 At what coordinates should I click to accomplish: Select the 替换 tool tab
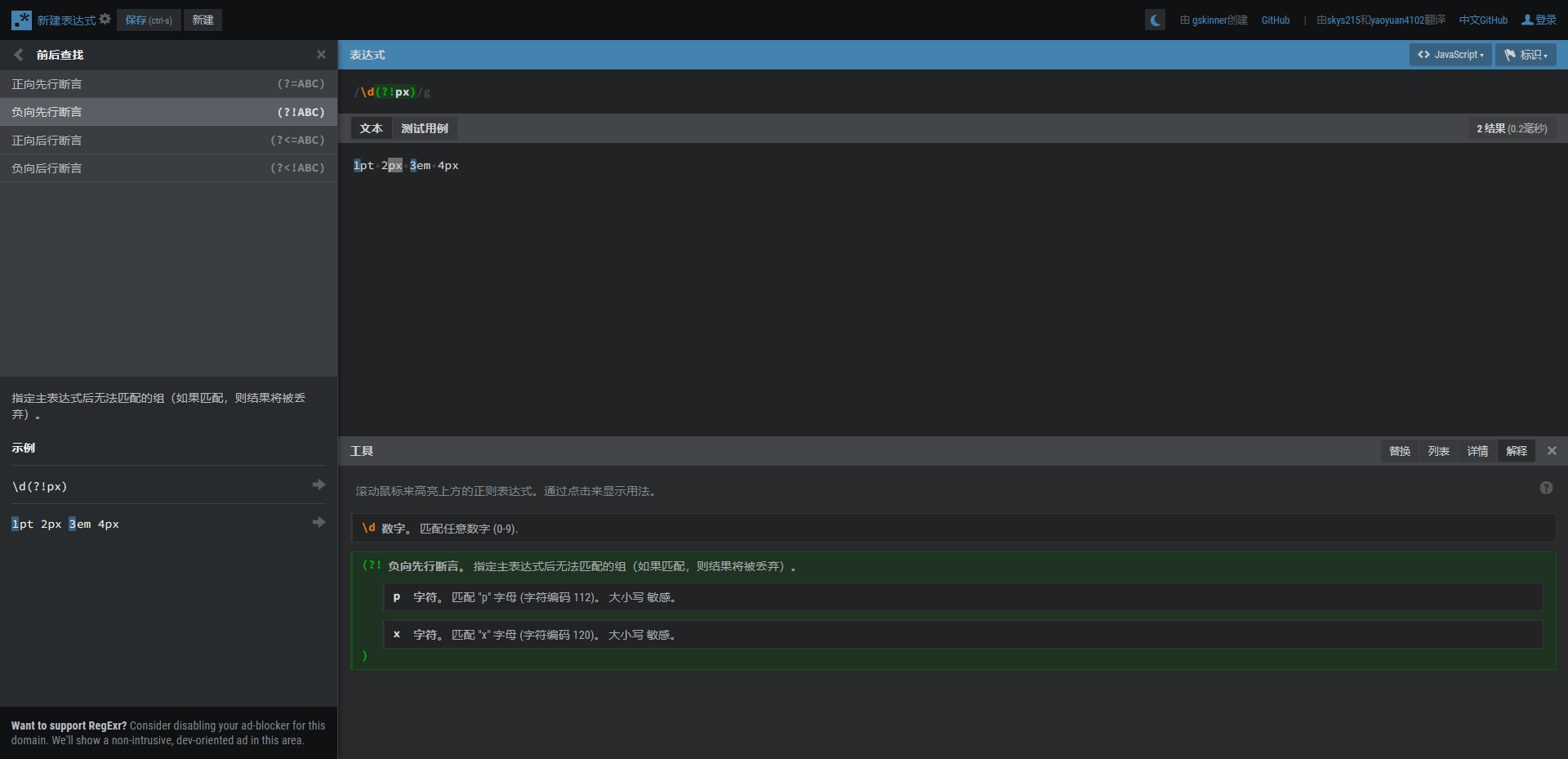coord(1400,451)
